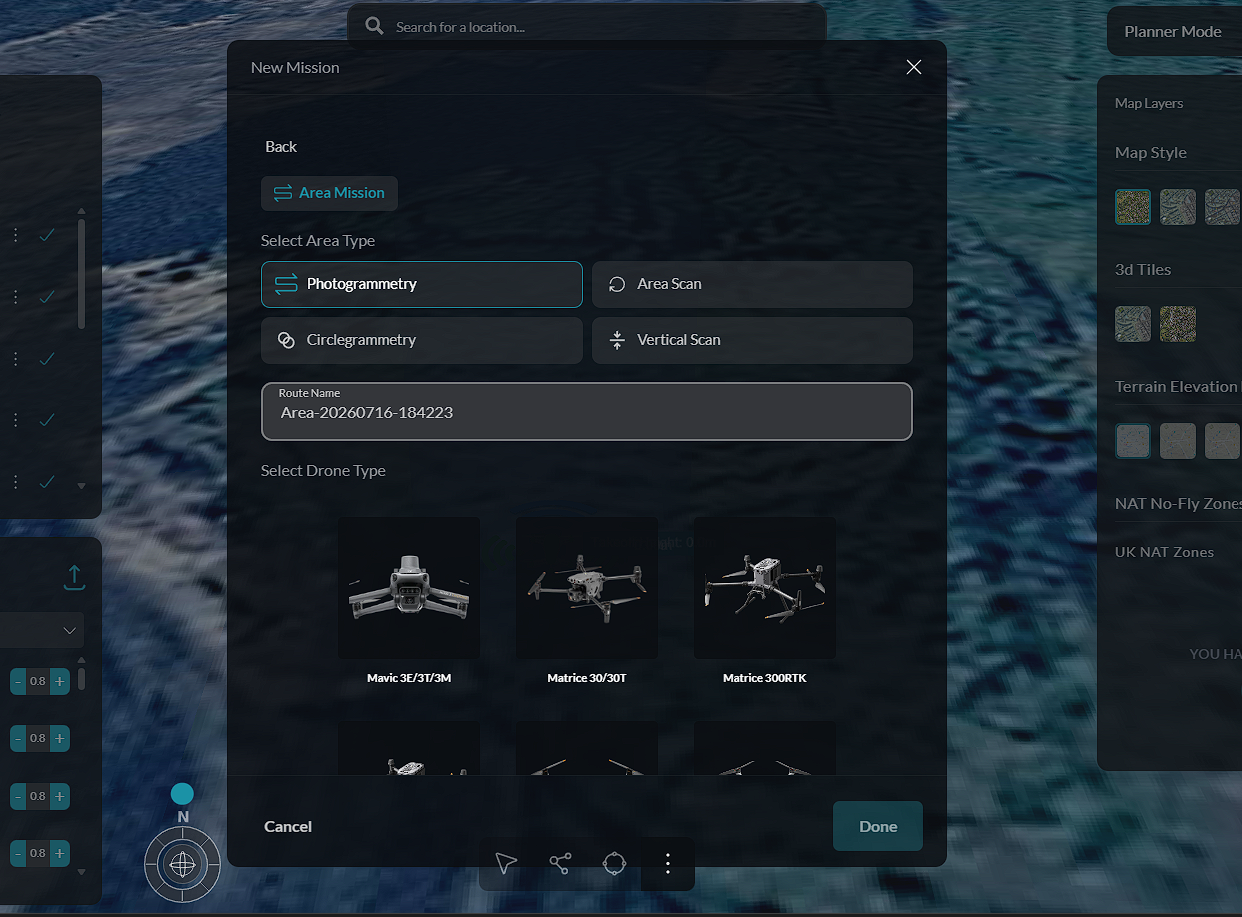Viewport: 1242px width, 917px height.
Task: Click the scrollbar beside the checkmark rows
Action: (x=81, y=273)
